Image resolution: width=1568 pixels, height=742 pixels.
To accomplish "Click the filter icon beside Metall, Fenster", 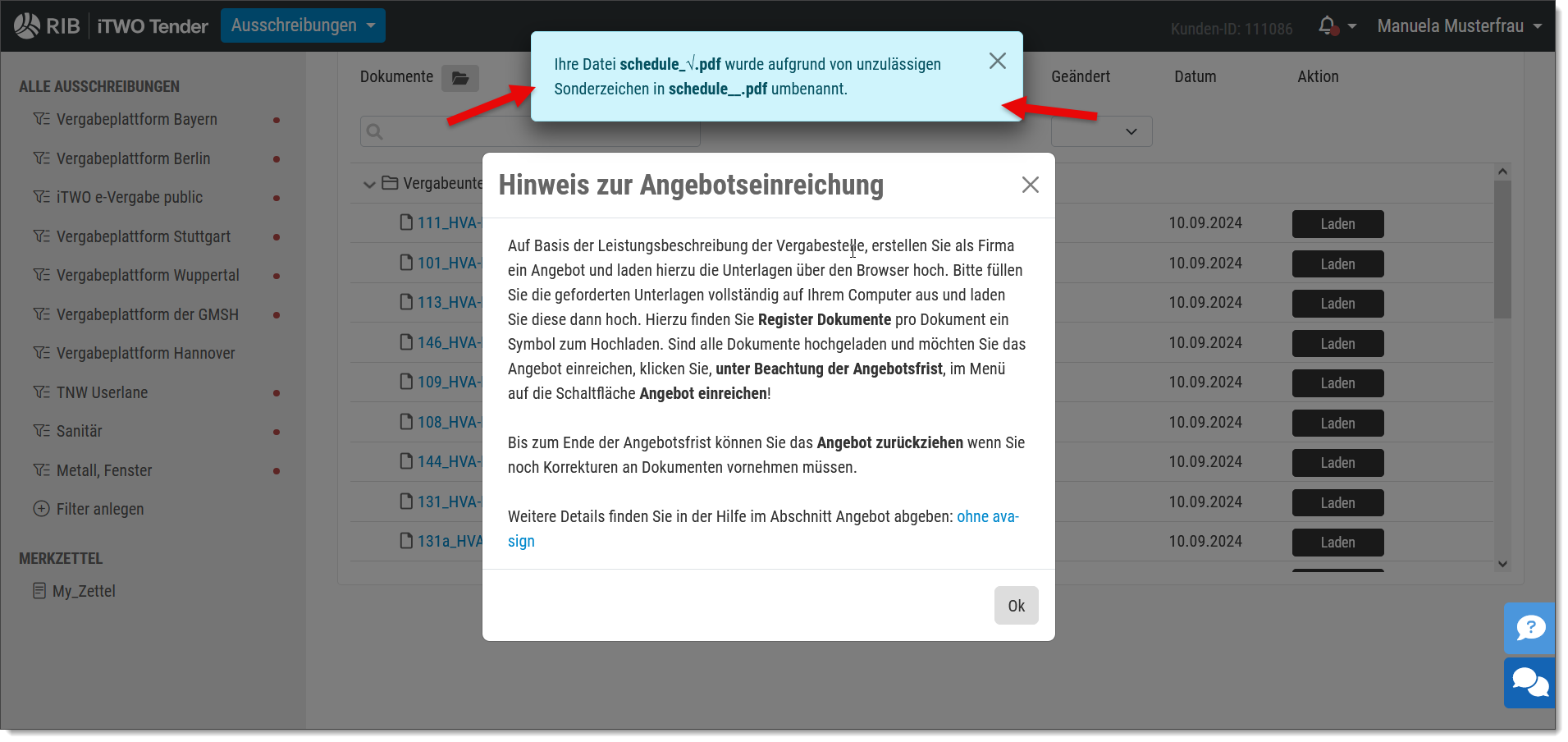I will (x=41, y=470).
